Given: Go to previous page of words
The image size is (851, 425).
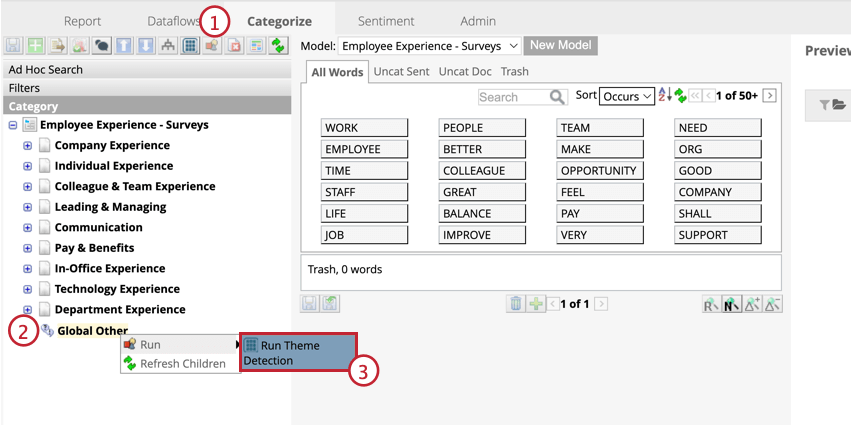Looking at the screenshot, I should 709,96.
